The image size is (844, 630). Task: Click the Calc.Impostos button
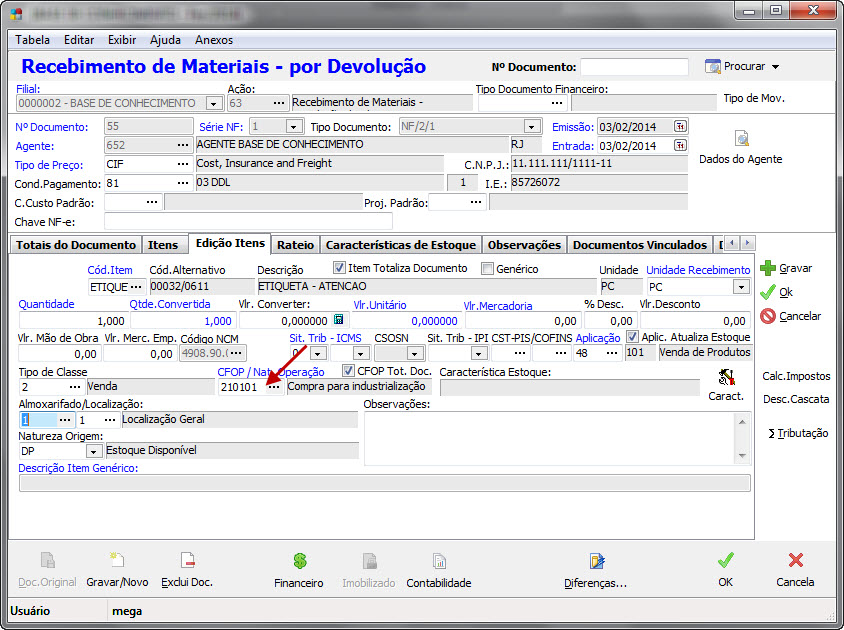point(796,376)
